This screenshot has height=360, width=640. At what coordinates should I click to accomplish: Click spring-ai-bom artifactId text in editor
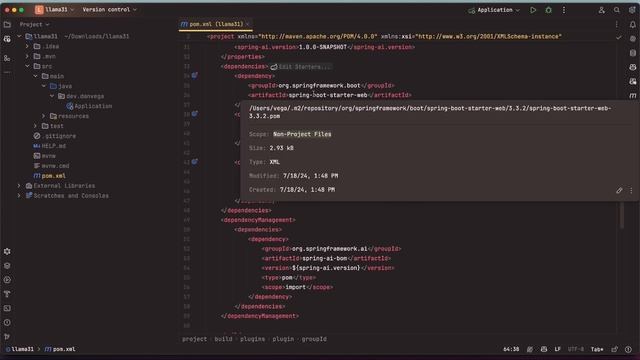pos(324,258)
